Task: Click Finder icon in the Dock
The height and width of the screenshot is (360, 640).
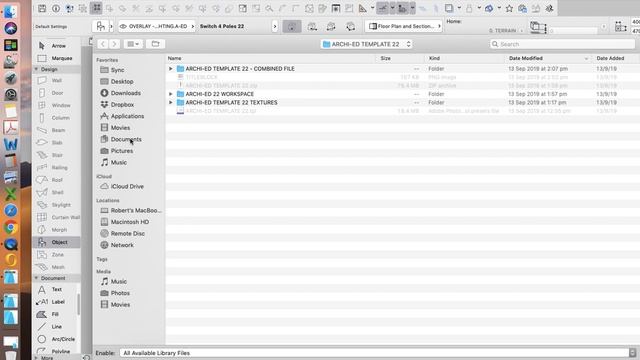Action: tap(11, 11)
